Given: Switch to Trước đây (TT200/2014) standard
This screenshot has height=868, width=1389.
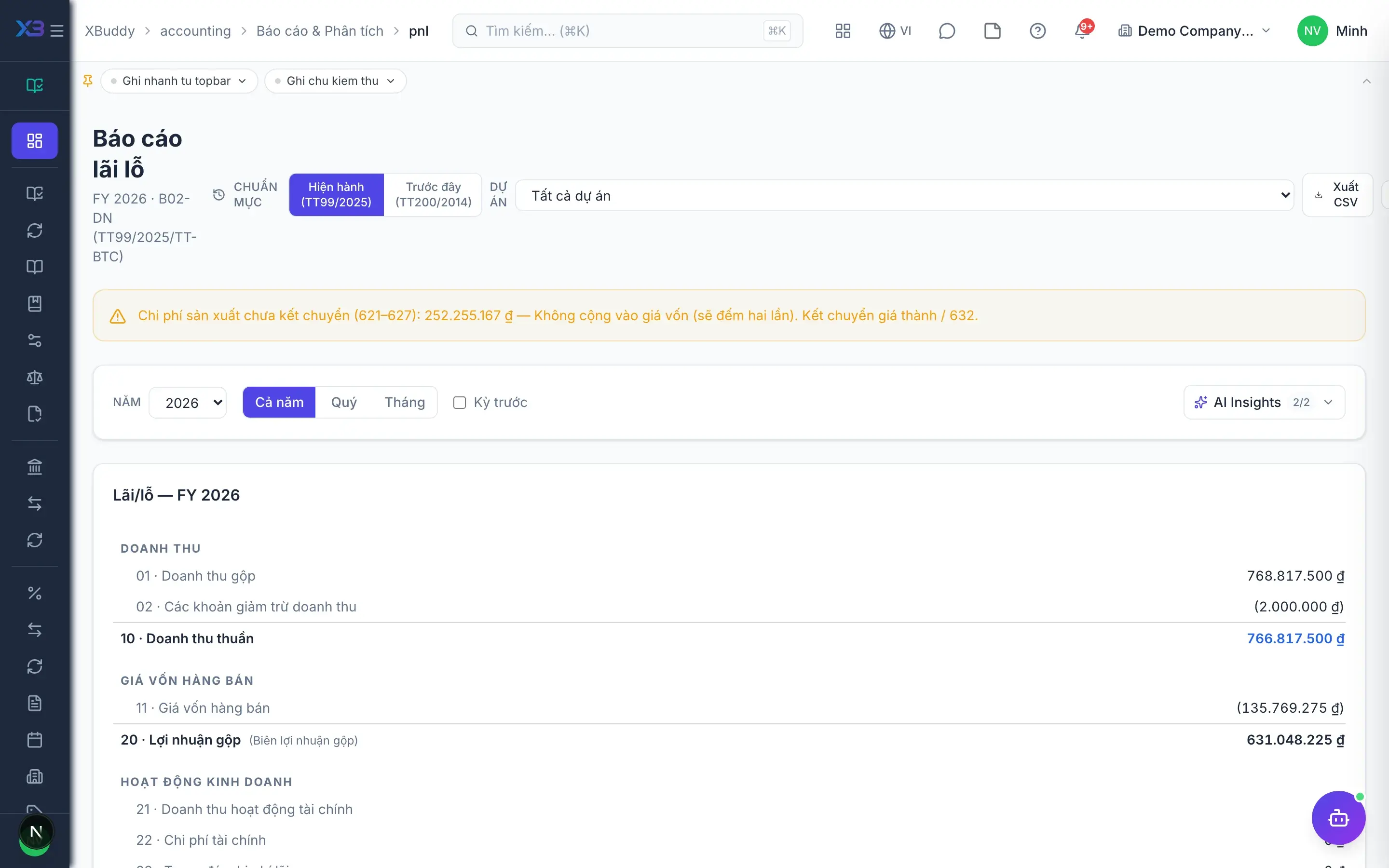Looking at the screenshot, I should tap(434, 195).
